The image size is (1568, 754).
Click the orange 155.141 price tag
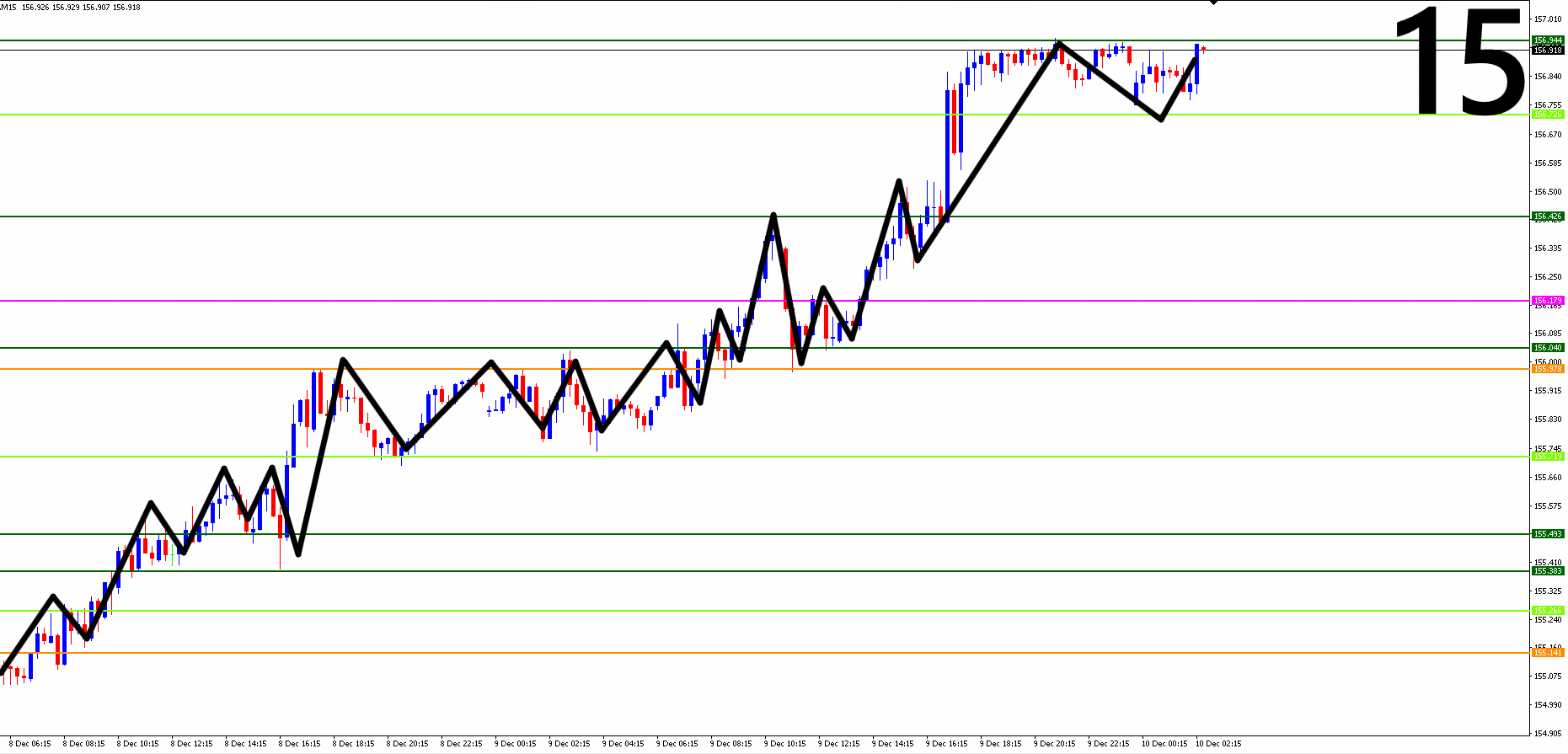(x=1548, y=653)
